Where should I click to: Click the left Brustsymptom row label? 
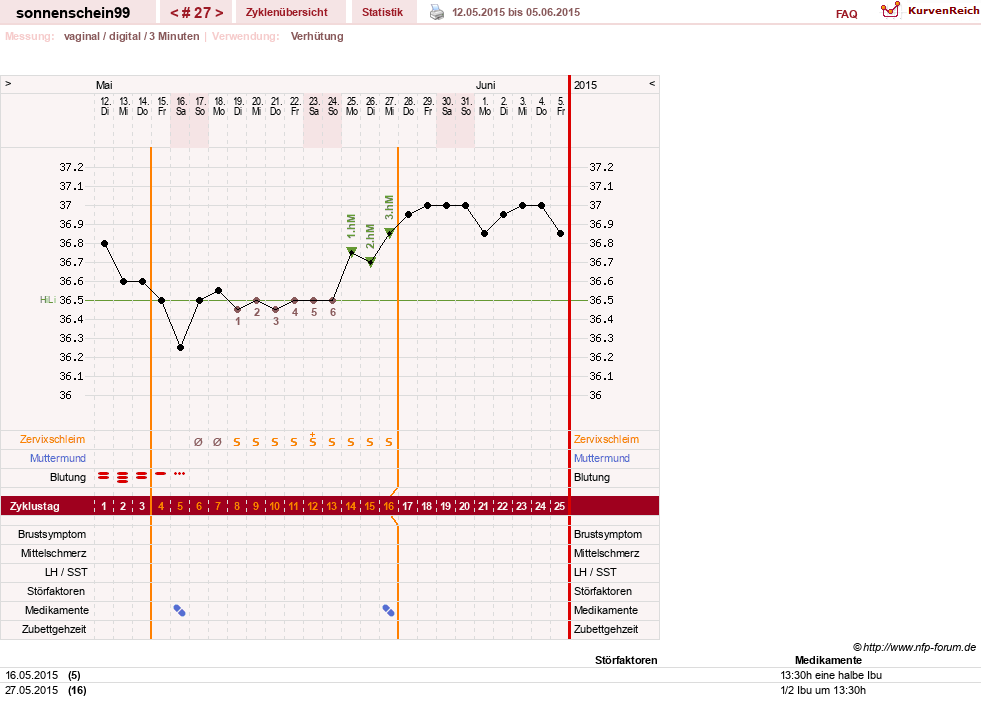pos(52,534)
